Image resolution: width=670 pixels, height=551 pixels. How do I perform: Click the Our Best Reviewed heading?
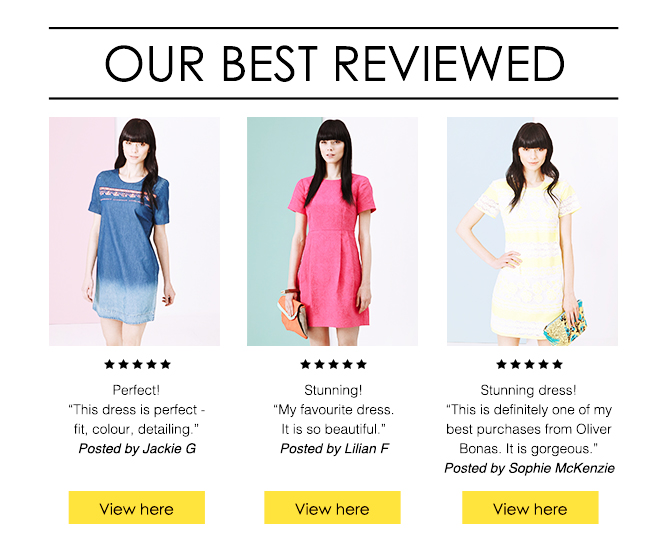coord(335,64)
